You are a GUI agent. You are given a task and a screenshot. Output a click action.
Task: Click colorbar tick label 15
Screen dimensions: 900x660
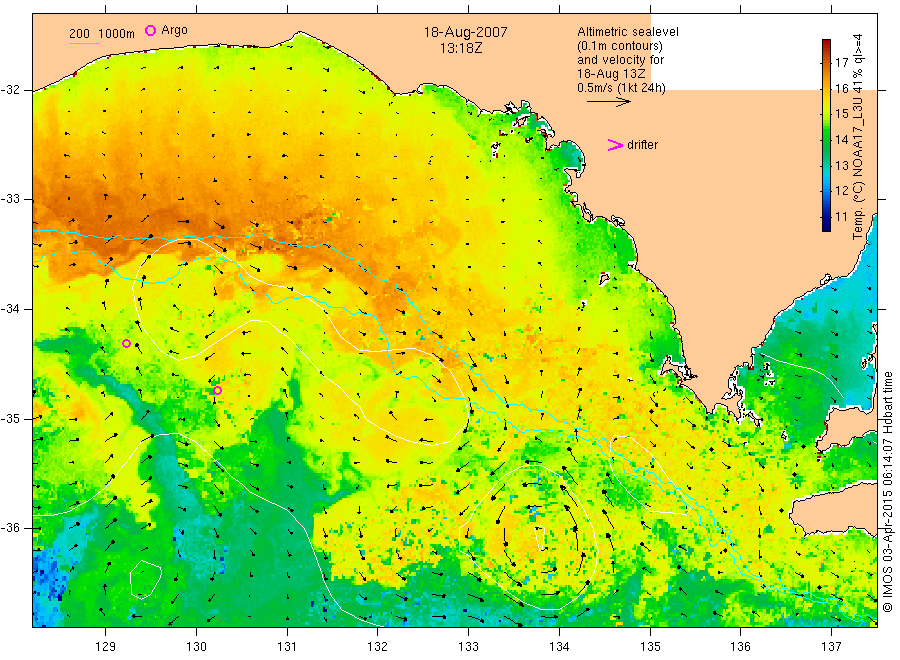tap(841, 114)
